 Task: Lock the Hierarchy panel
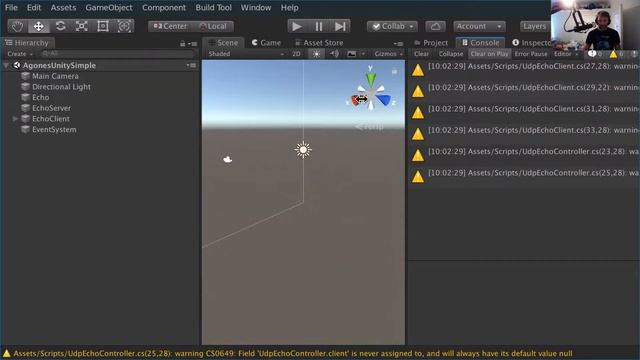click(182, 43)
